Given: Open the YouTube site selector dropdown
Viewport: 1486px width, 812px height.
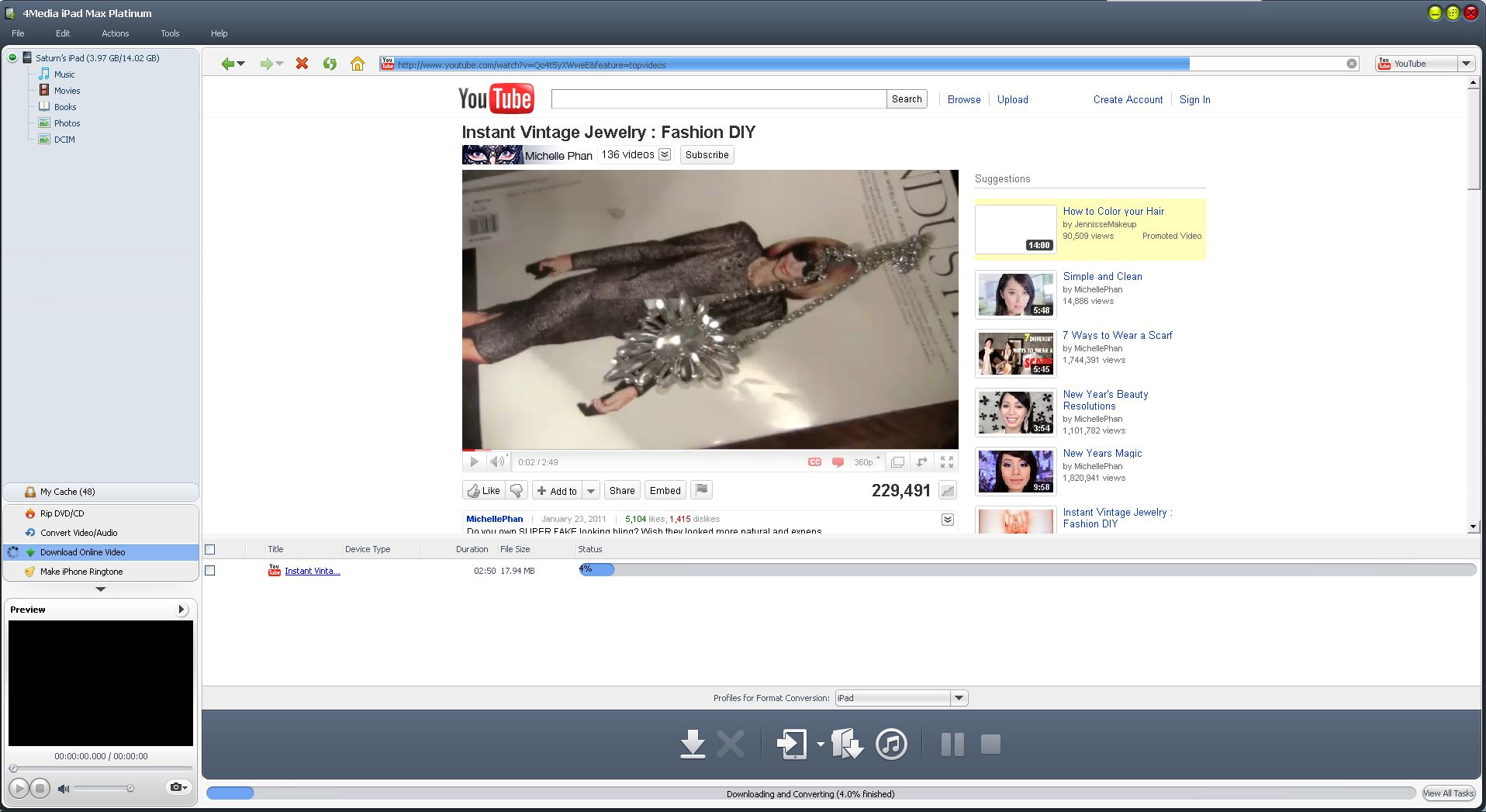Looking at the screenshot, I should tap(1466, 64).
